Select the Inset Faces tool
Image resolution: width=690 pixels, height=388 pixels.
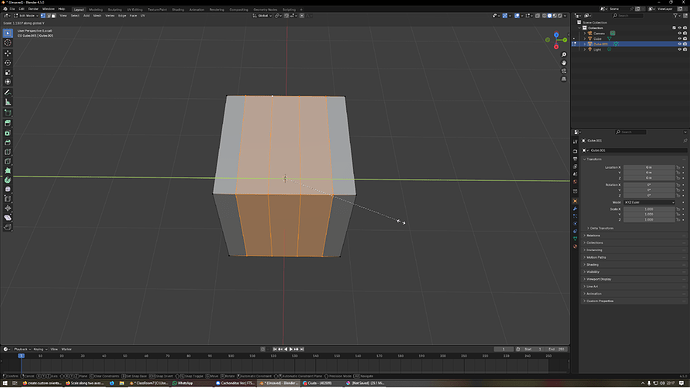[7, 133]
